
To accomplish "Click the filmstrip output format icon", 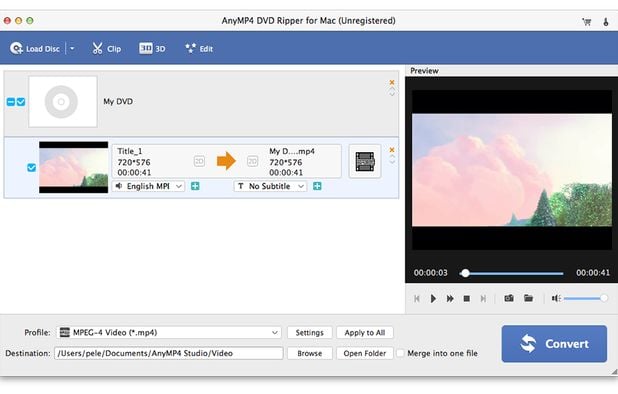I will point(365,162).
